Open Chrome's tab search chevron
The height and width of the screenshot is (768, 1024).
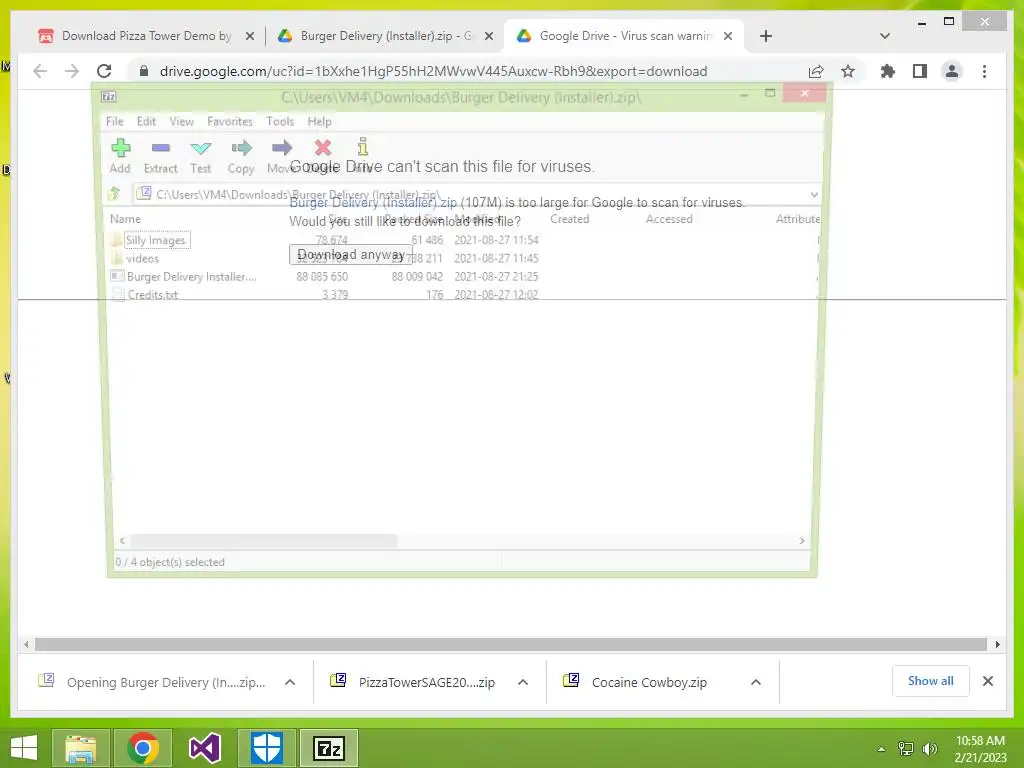pos(885,36)
